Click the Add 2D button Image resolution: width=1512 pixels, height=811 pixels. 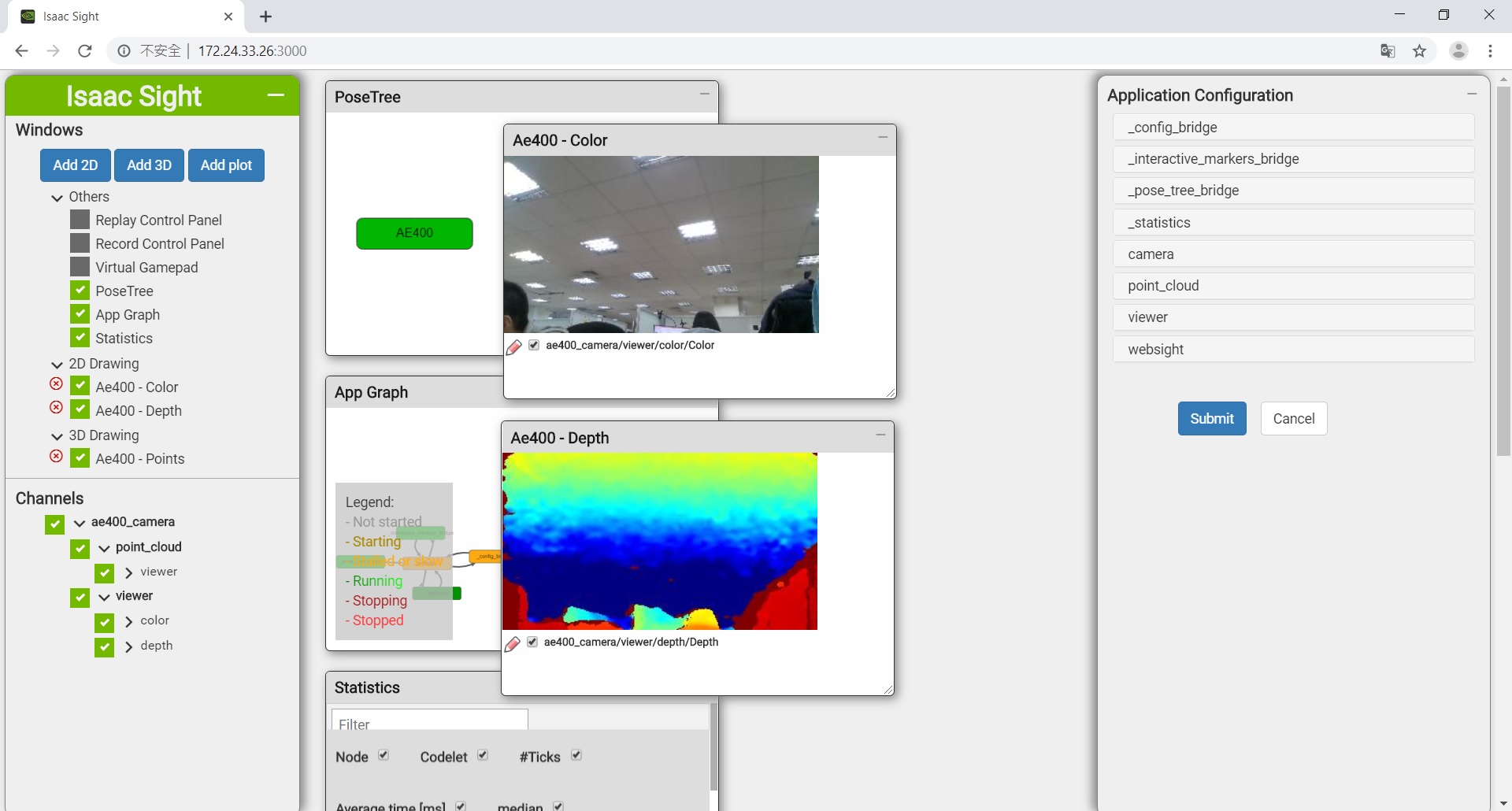76,165
